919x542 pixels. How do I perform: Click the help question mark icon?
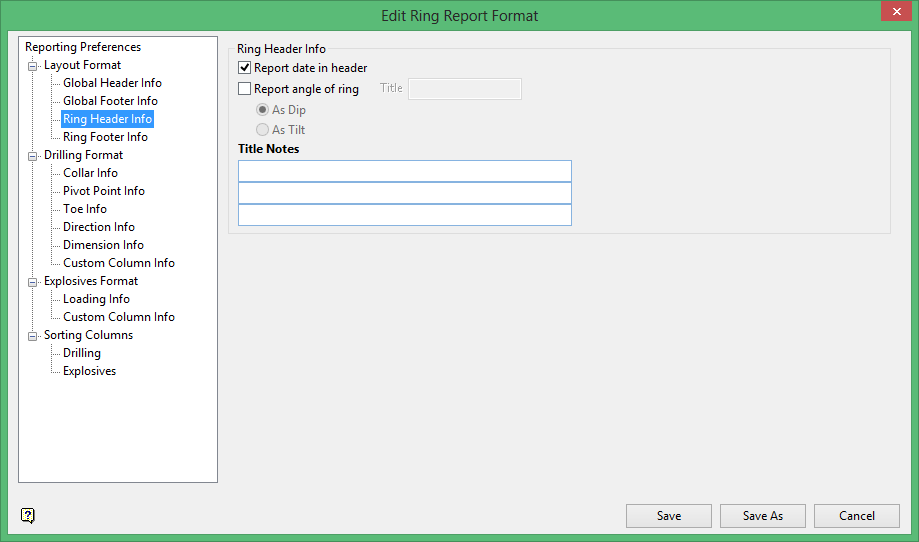28,516
